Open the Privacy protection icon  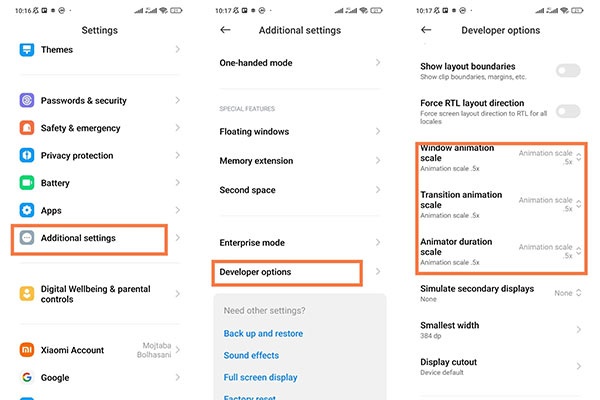point(26,156)
